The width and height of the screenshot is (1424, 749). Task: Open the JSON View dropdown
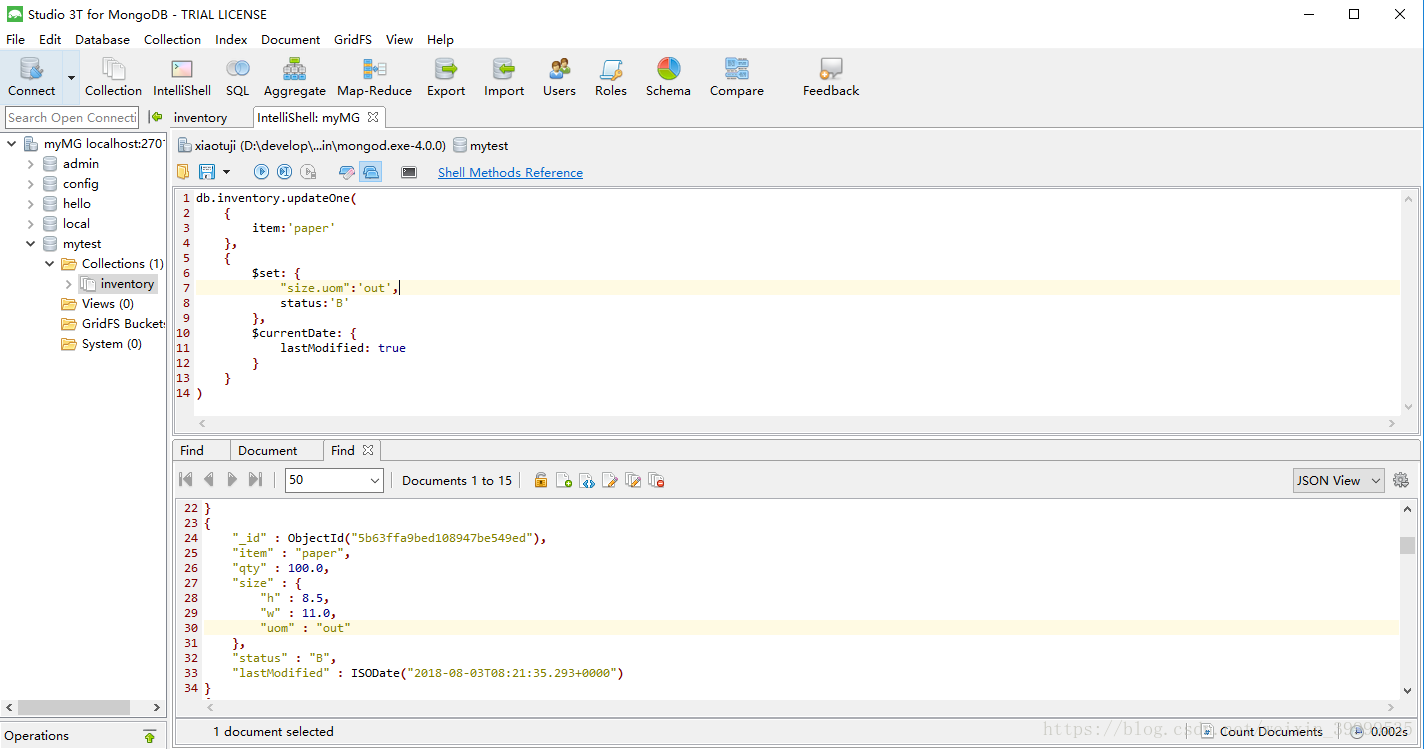[x=1338, y=480]
